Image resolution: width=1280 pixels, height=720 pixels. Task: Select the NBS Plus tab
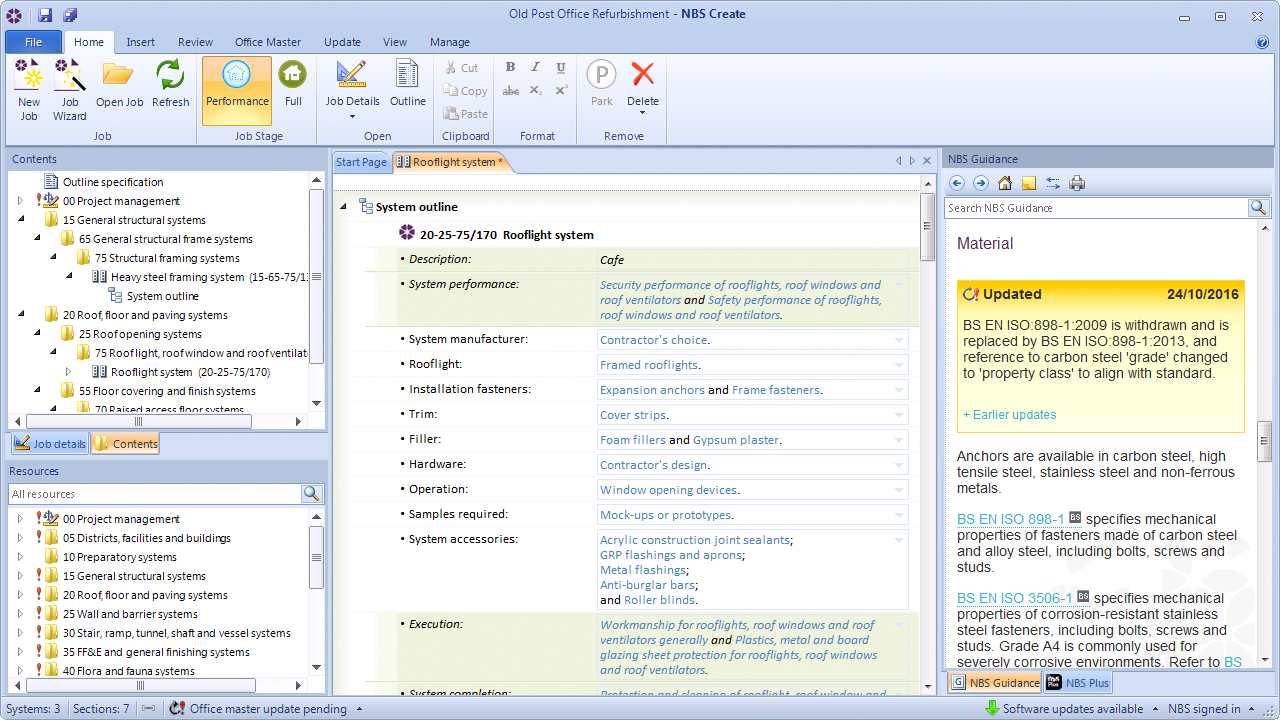[x=1078, y=683]
